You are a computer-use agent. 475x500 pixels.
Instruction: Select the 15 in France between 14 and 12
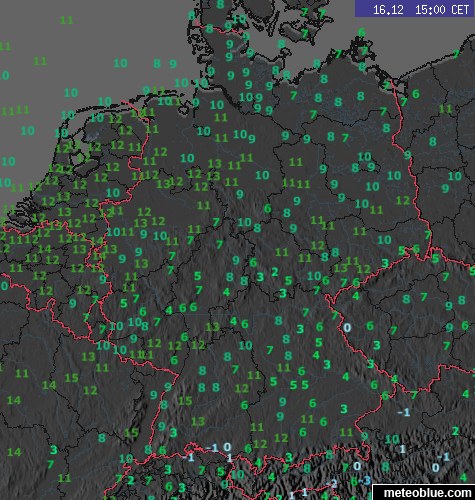click(71, 378)
